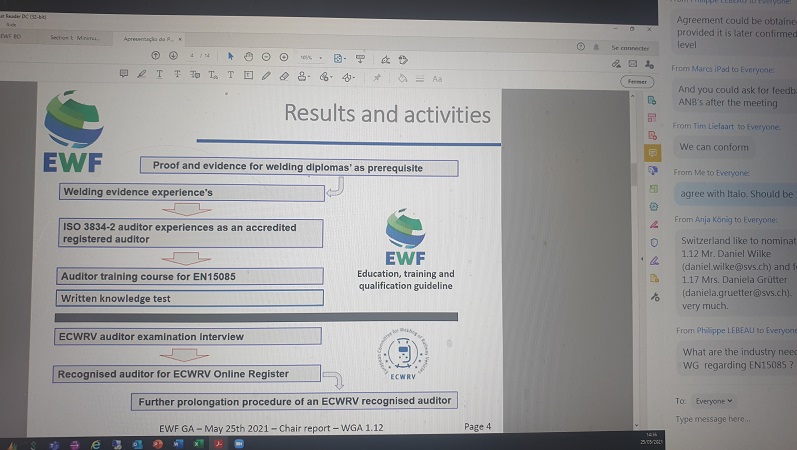Select the arrow selection tool
Viewport: 797px width, 450px height.
pos(230,56)
